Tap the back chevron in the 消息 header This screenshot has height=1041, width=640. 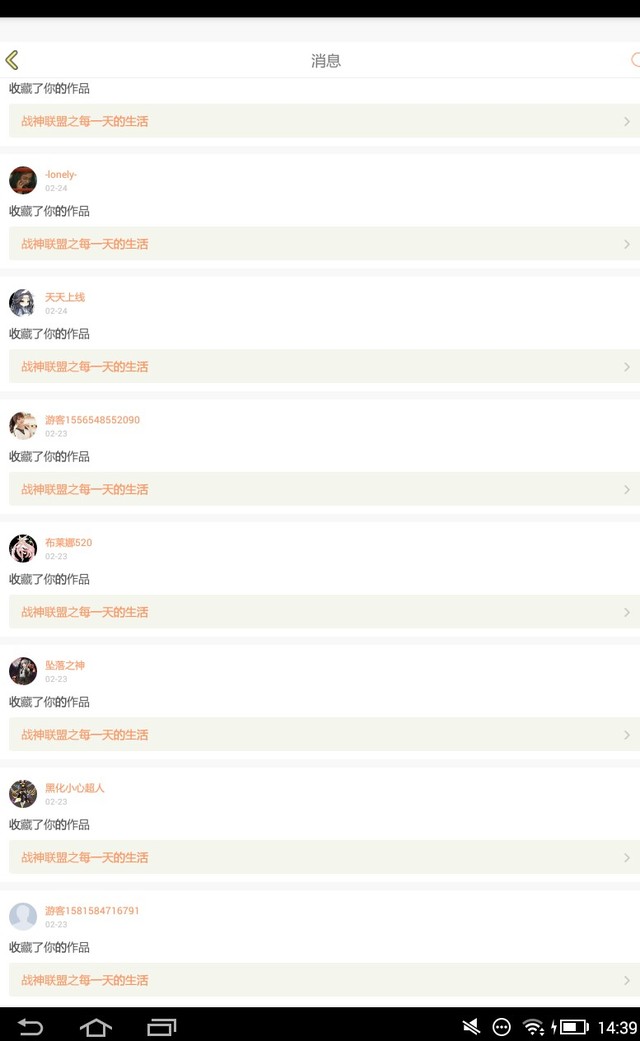click(x=12, y=61)
